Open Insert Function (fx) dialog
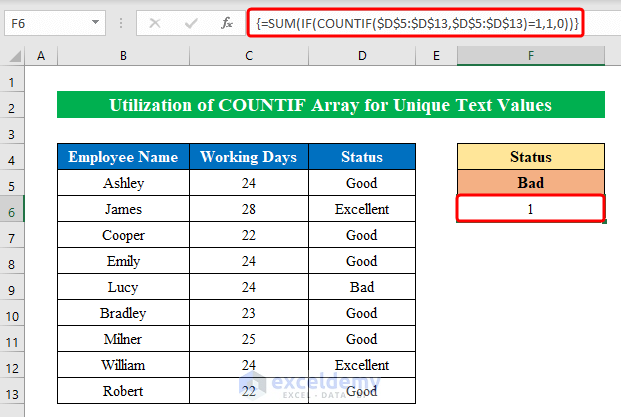Screen dimensions: 621x417 (228, 22)
